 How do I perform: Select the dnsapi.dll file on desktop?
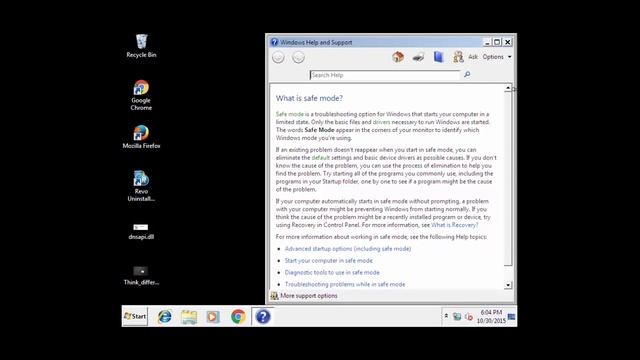point(141,231)
